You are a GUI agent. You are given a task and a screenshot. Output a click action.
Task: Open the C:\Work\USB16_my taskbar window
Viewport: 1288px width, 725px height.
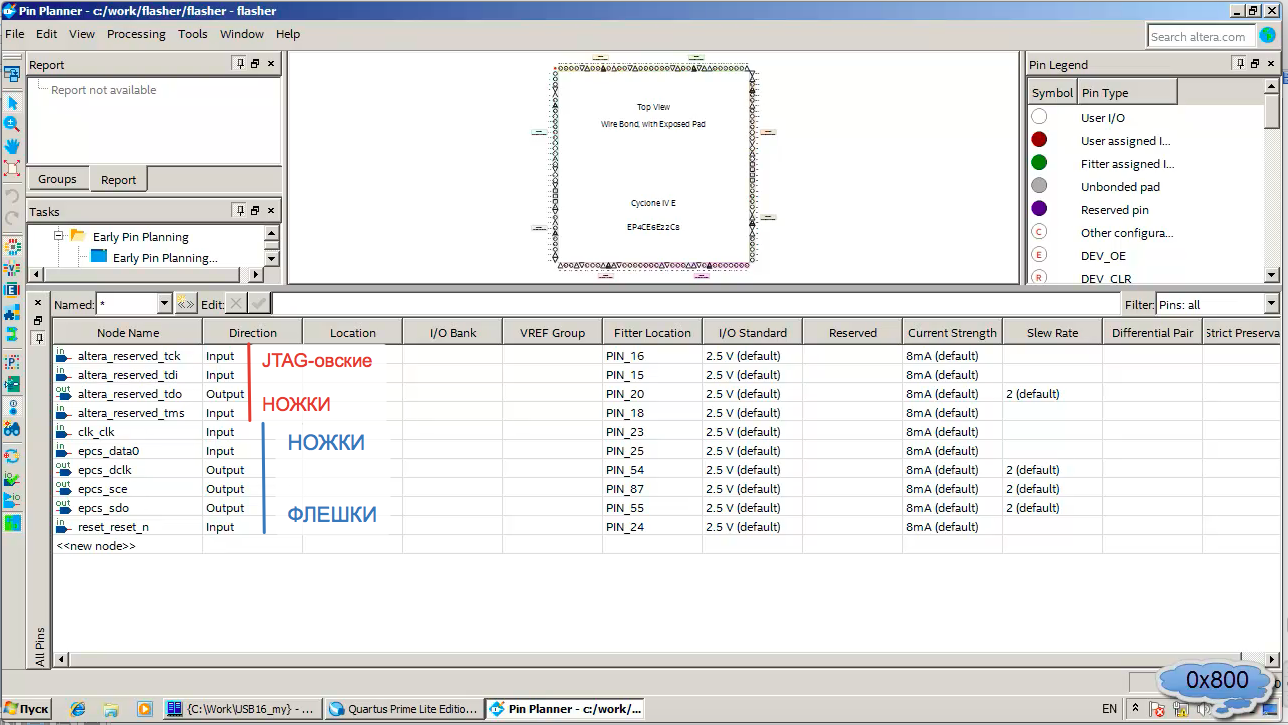(242, 709)
